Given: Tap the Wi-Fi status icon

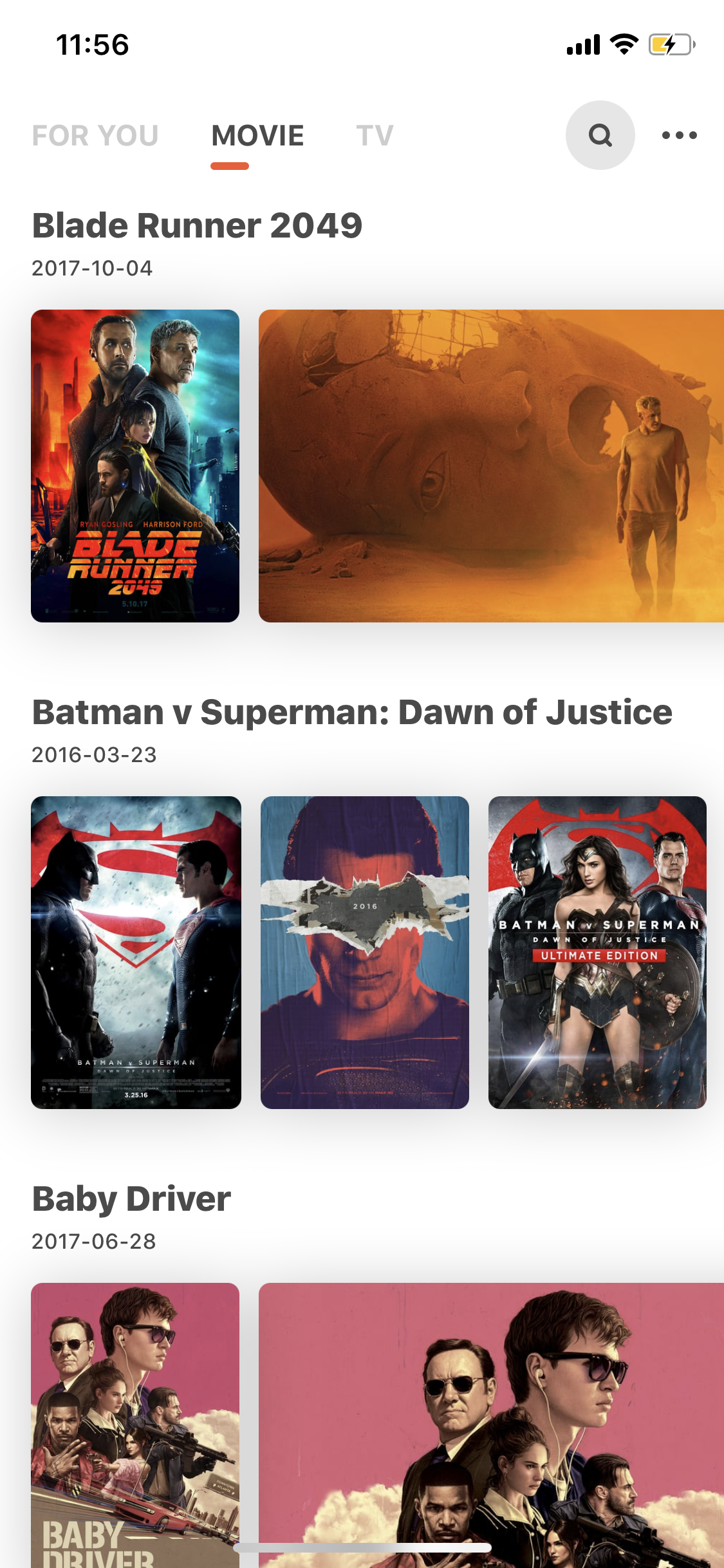Looking at the screenshot, I should click(x=624, y=44).
